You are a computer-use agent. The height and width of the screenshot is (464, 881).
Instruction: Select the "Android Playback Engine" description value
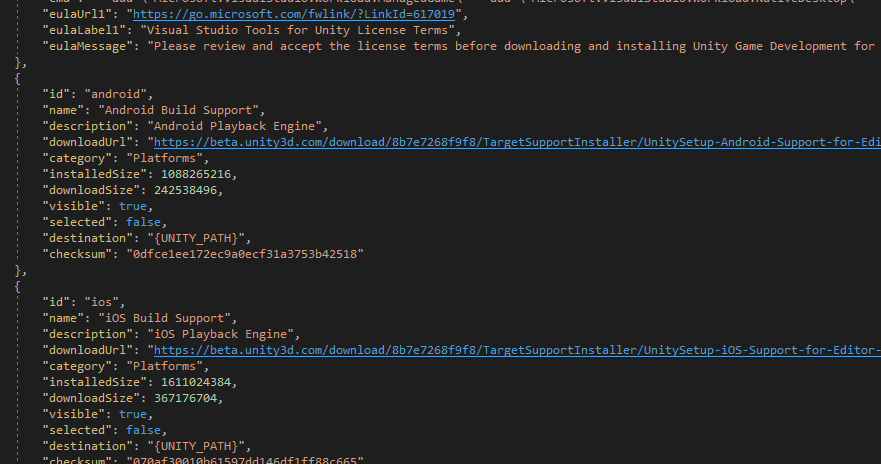235,126
